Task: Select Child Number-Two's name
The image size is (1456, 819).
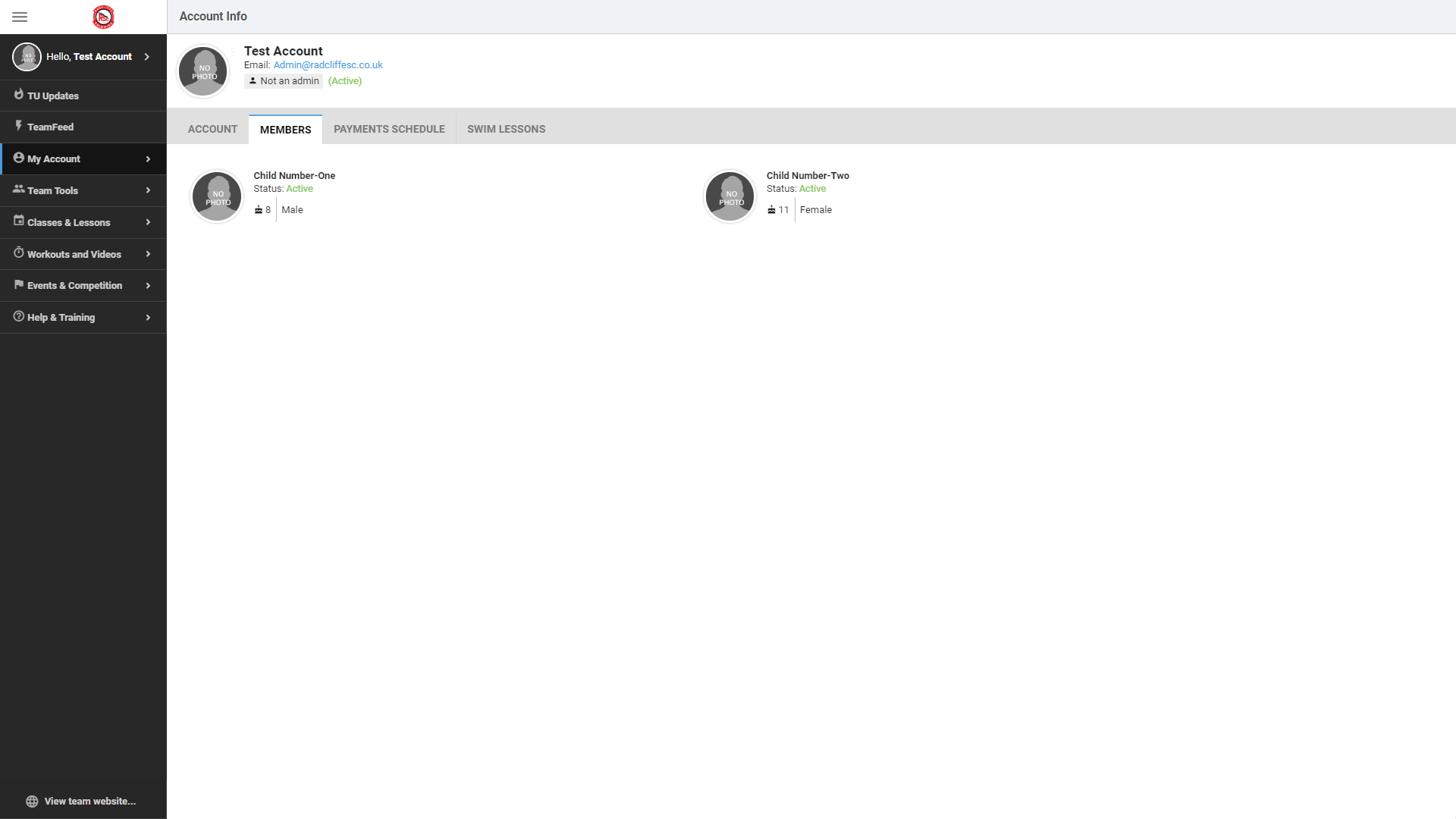Action: [808, 175]
